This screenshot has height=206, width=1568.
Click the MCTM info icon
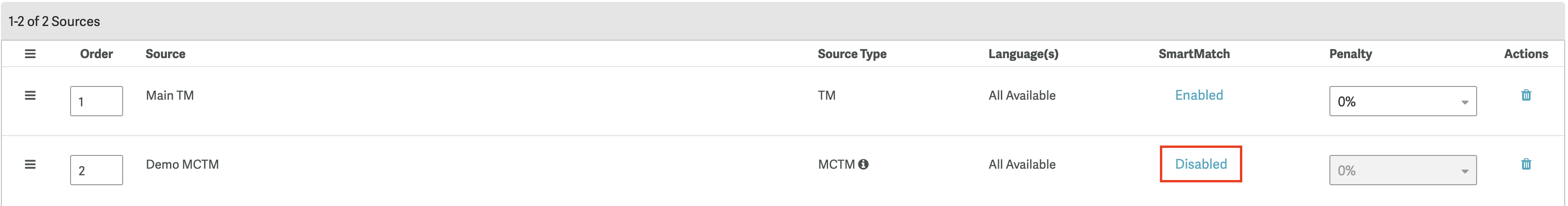(863, 164)
